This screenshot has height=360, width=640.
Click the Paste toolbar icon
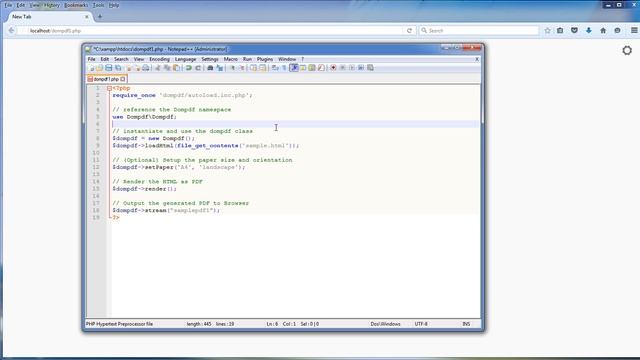(177, 68)
